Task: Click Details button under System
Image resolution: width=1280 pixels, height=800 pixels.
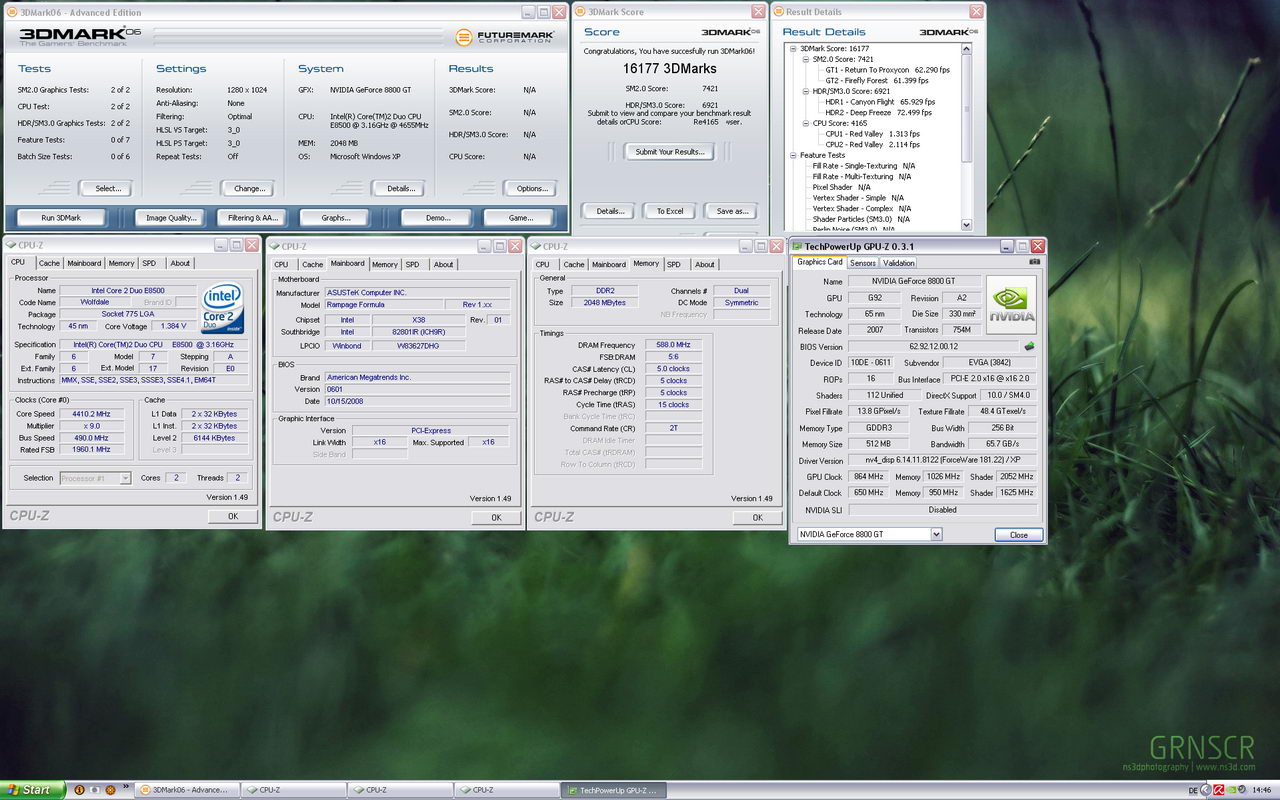Action: (400, 188)
